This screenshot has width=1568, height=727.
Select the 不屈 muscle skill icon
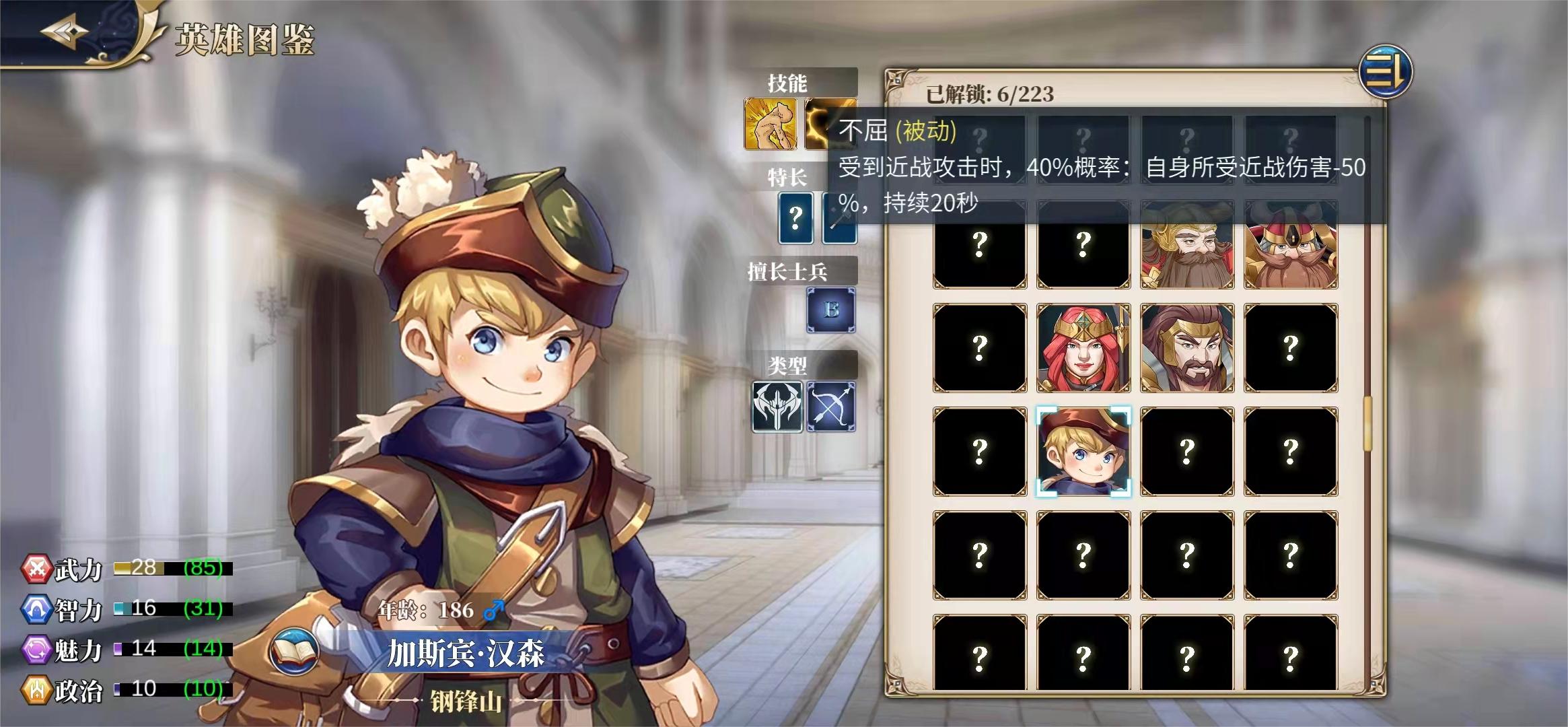click(x=771, y=124)
